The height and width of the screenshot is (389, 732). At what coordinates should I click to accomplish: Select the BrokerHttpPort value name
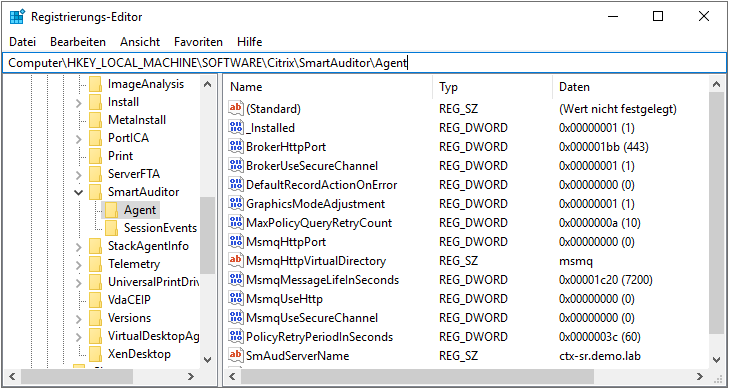pyautogui.click(x=286, y=147)
